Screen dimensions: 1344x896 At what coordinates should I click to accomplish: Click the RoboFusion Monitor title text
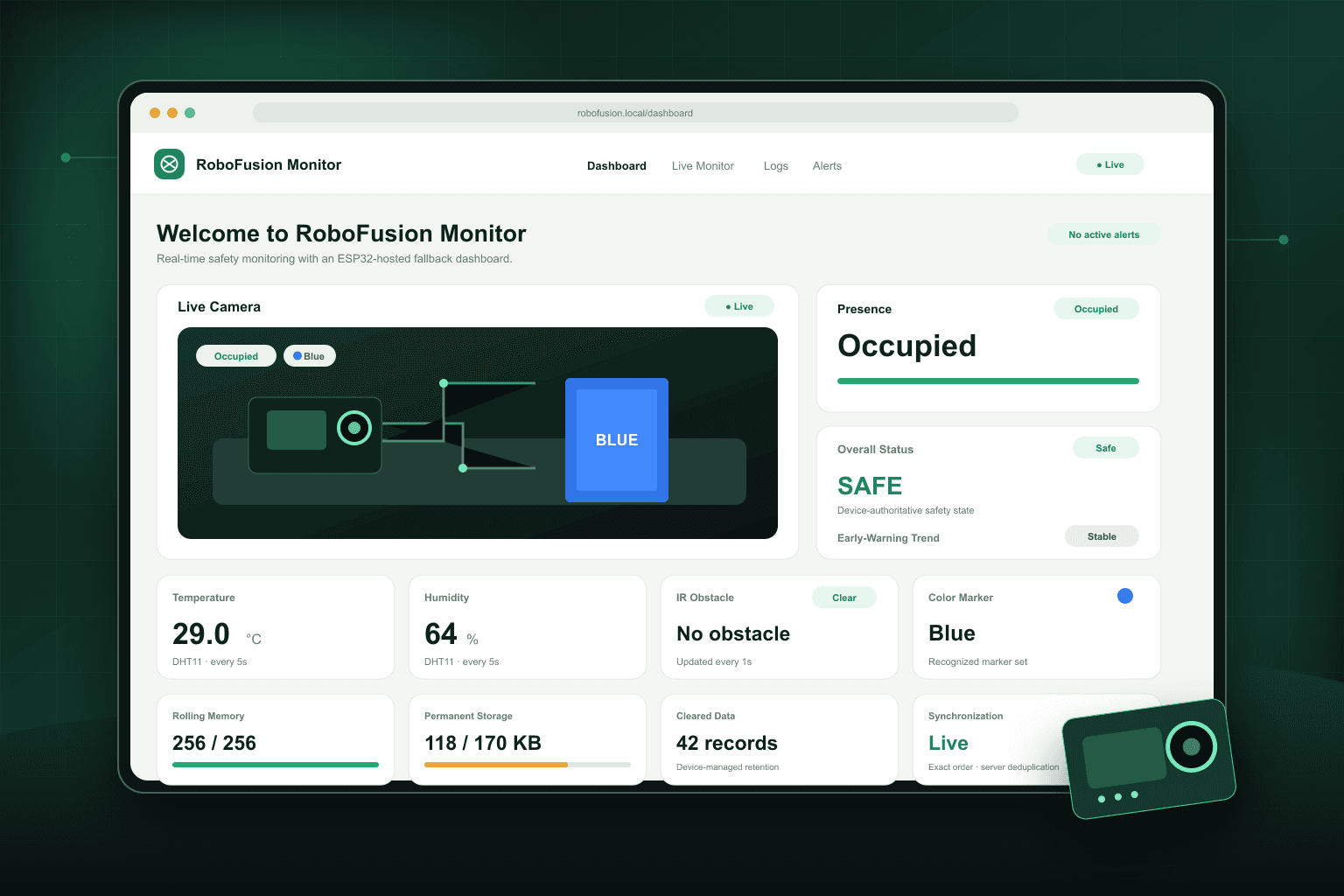point(269,164)
